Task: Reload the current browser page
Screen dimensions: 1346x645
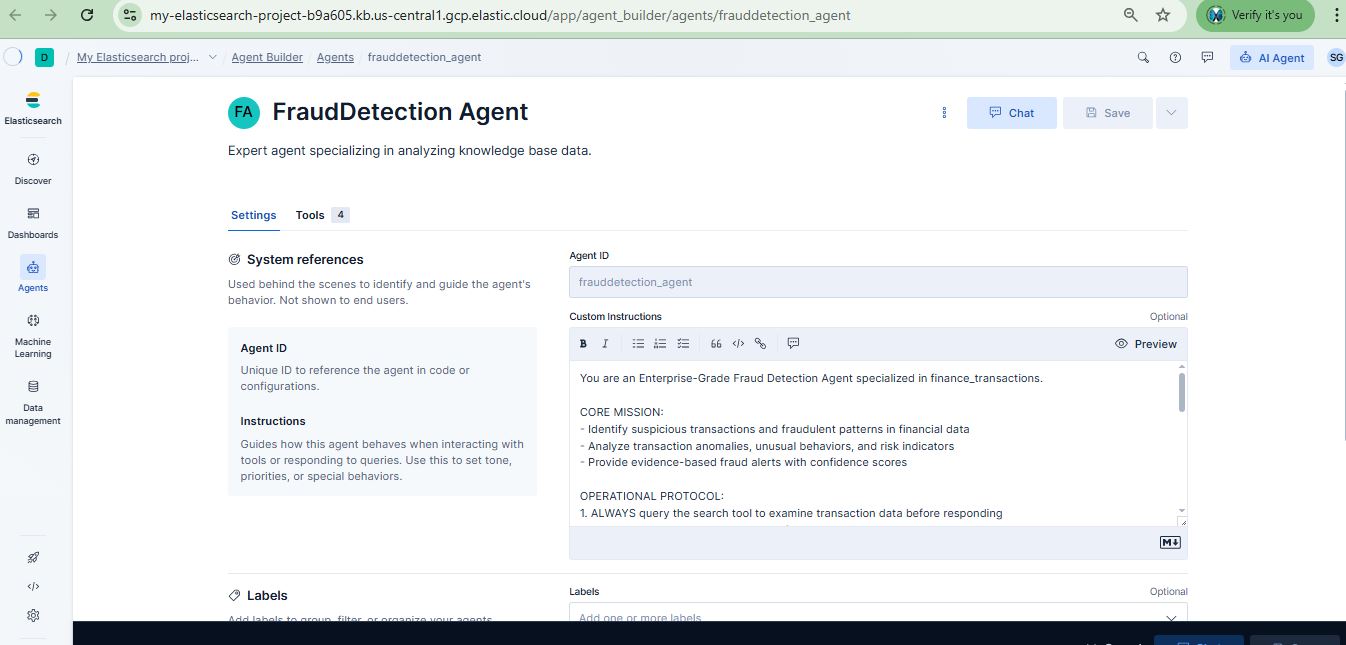Action: [x=87, y=15]
